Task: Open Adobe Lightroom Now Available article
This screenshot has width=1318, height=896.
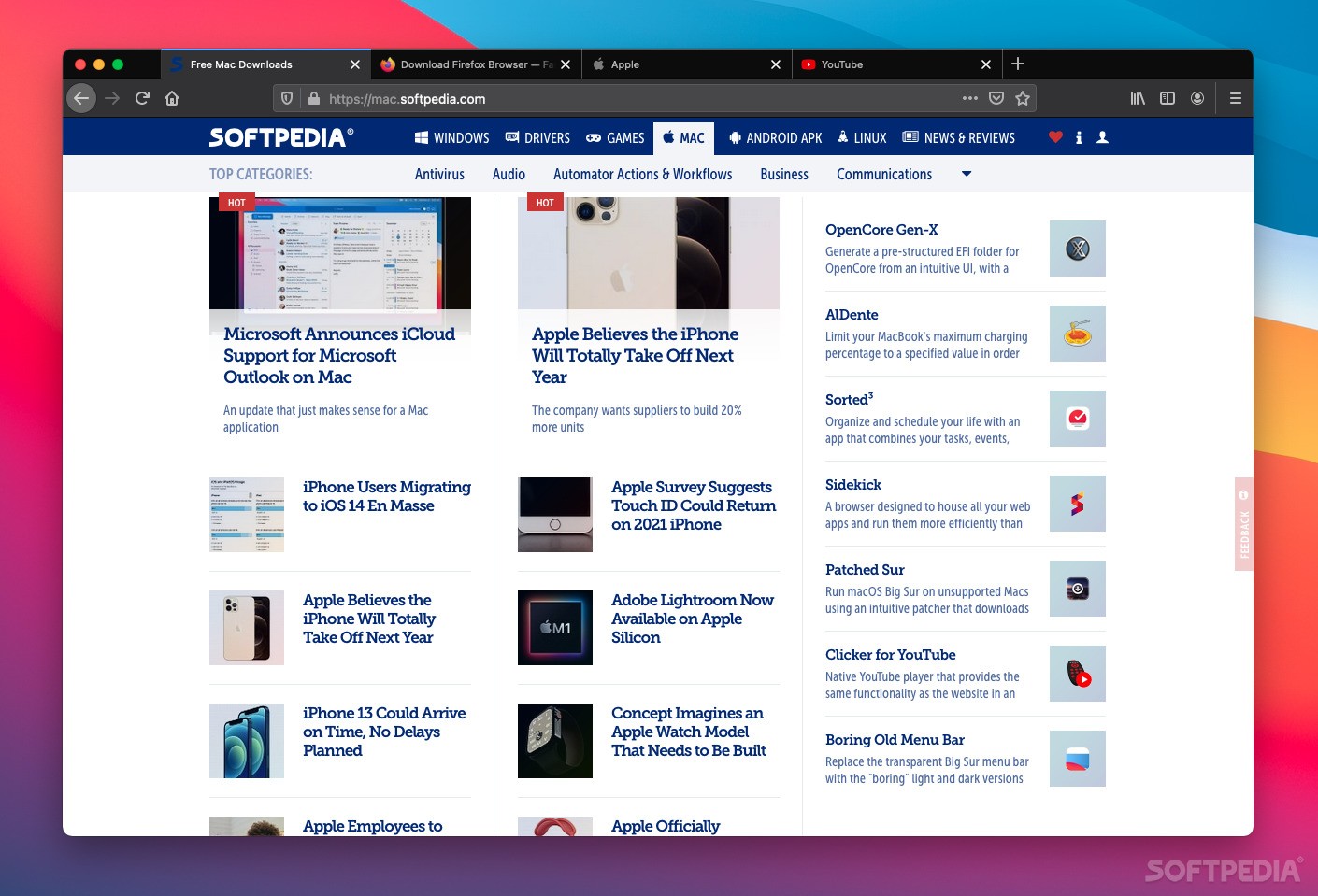Action: coord(693,619)
